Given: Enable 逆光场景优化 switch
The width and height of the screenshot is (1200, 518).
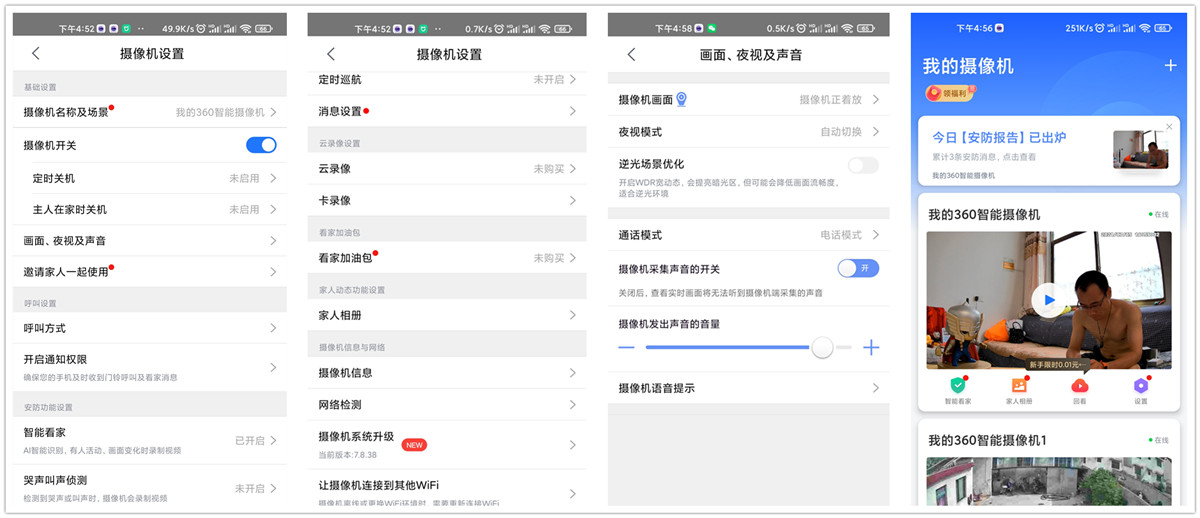Looking at the screenshot, I should click(863, 165).
